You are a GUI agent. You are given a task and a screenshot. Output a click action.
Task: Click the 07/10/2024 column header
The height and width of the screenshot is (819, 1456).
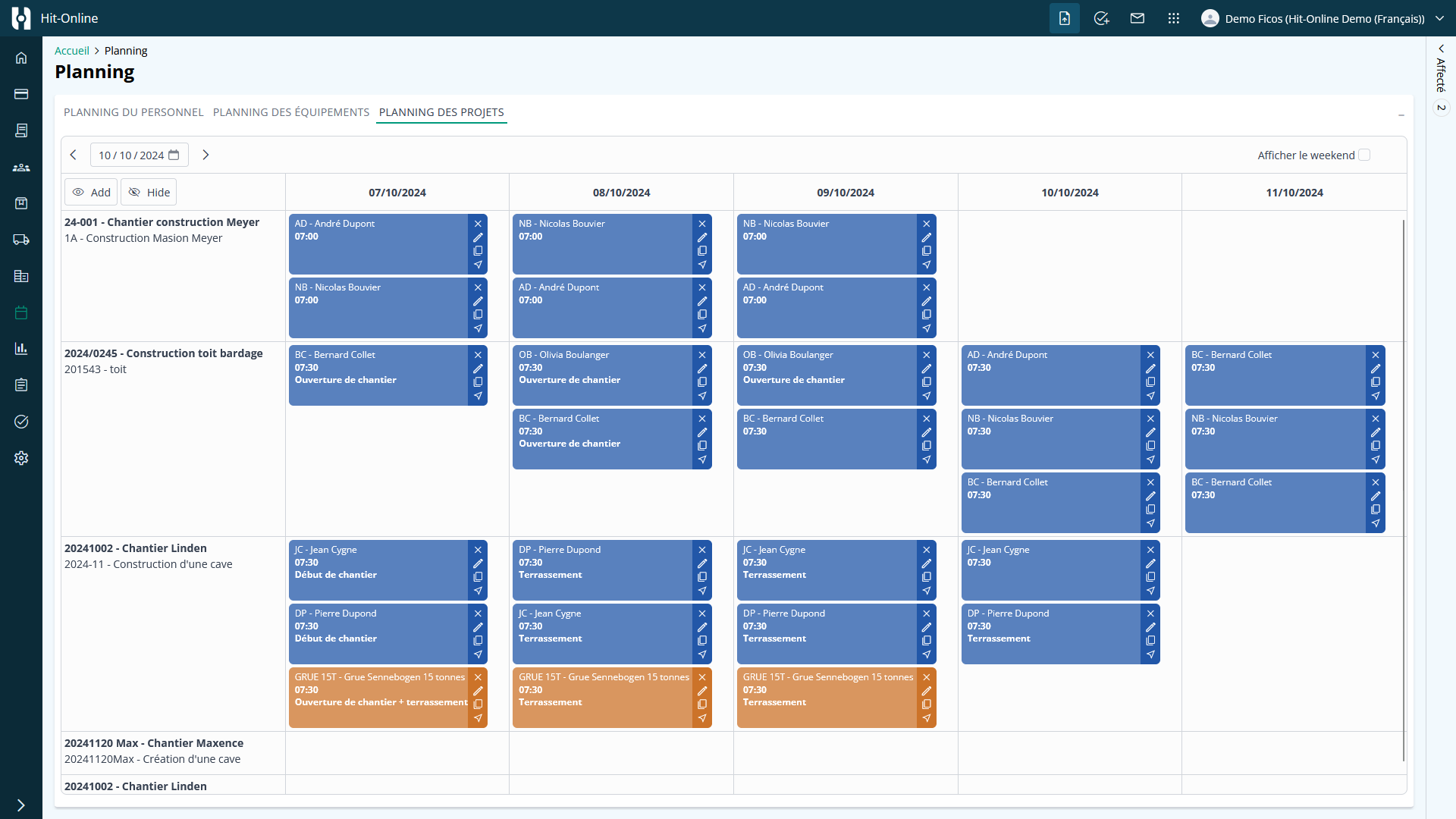pyautogui.click(x=397, y=193)
